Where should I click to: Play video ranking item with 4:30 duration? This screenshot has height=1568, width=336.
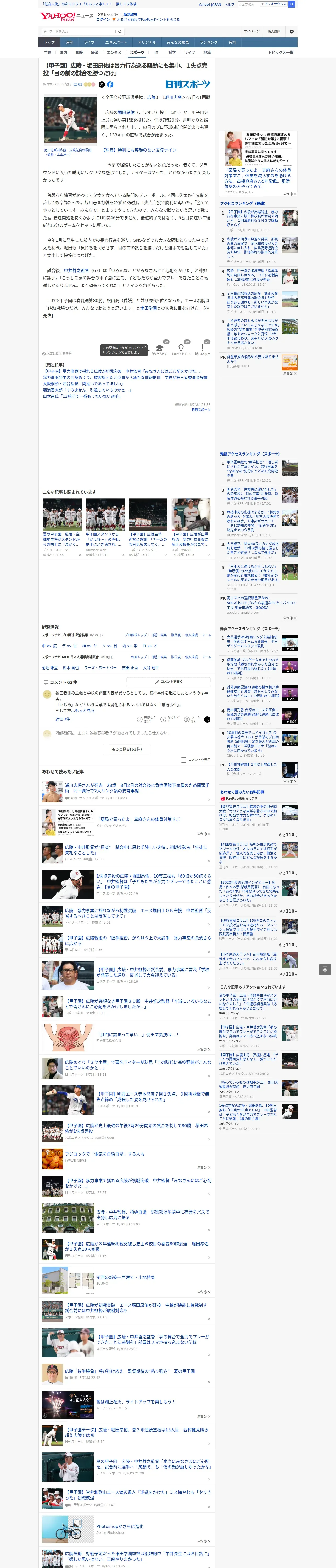coord(290,666)
